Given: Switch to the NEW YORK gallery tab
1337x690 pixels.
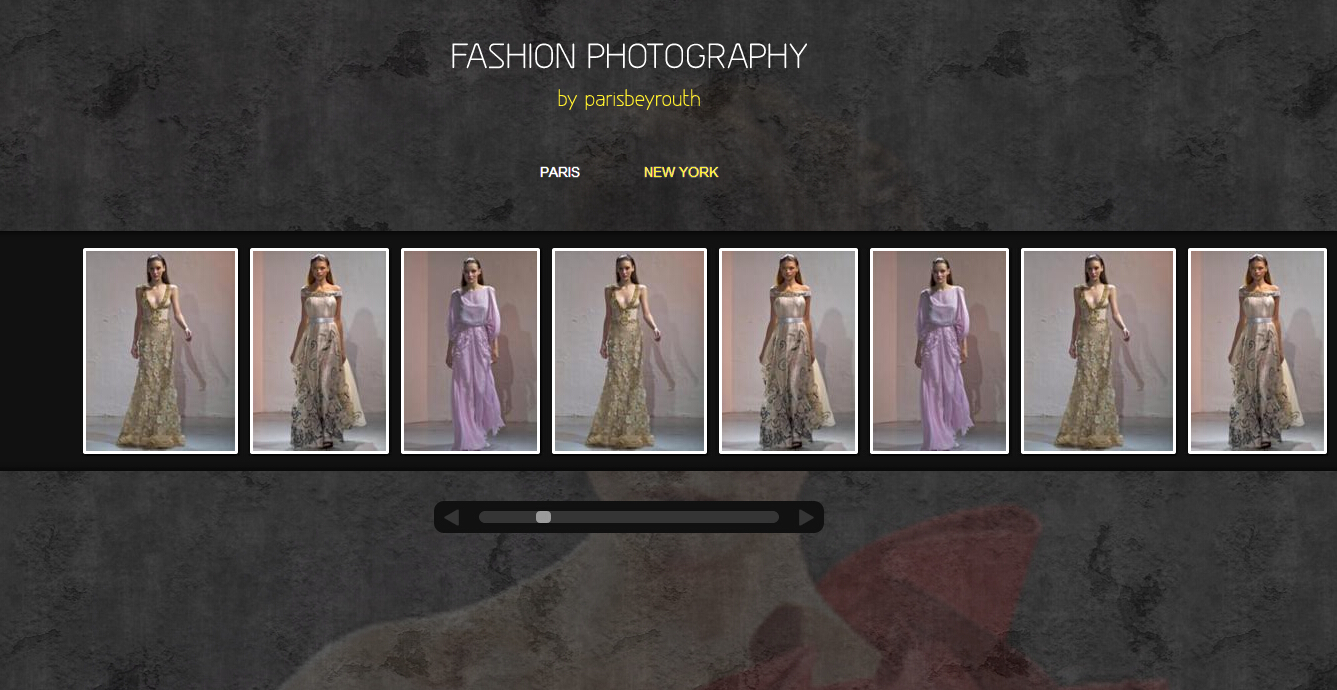Looking at the screenshot, I should pos(681,172).
